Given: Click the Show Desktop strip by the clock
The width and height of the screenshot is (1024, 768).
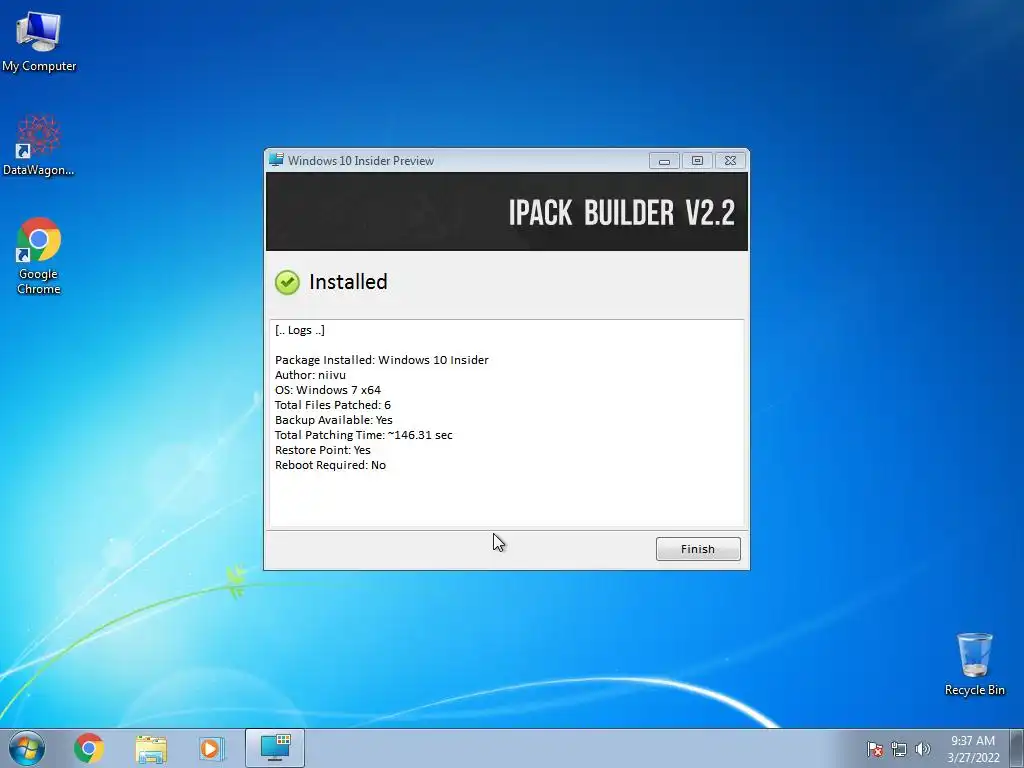Looking at the screenshot, I should 1018,748.
